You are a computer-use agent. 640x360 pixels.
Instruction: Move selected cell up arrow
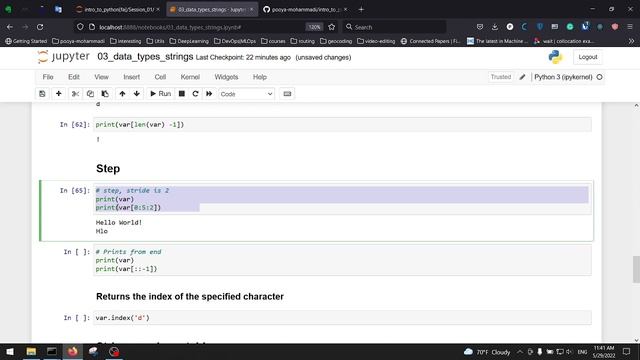pos(122,94)
